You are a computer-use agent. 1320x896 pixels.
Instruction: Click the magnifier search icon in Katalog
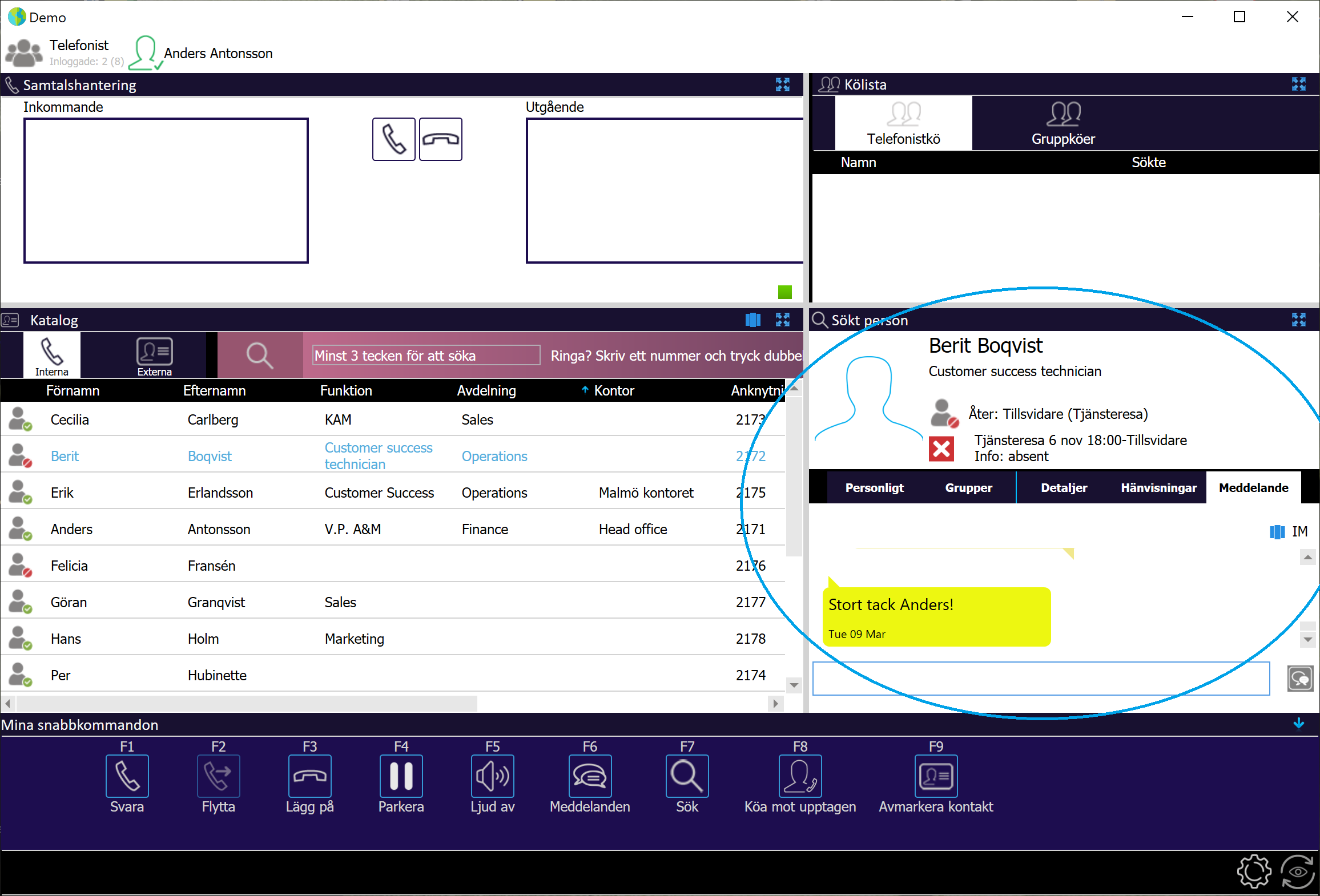(260, 356)
